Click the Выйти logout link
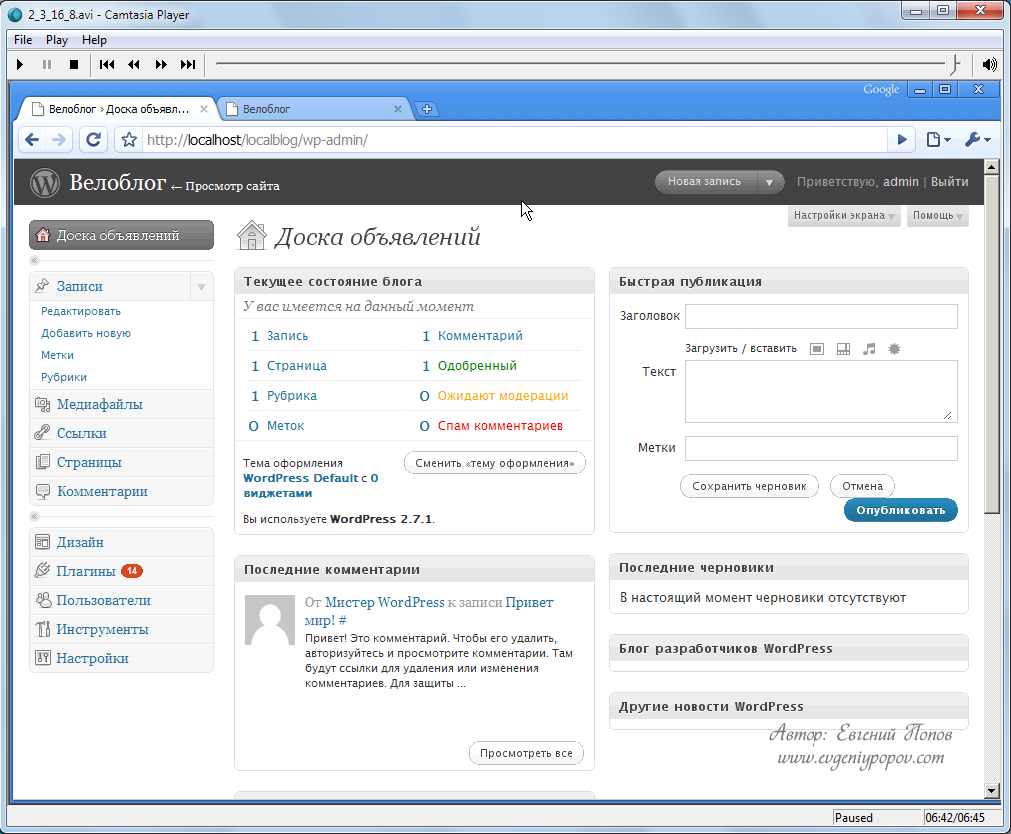 [949, 182]
